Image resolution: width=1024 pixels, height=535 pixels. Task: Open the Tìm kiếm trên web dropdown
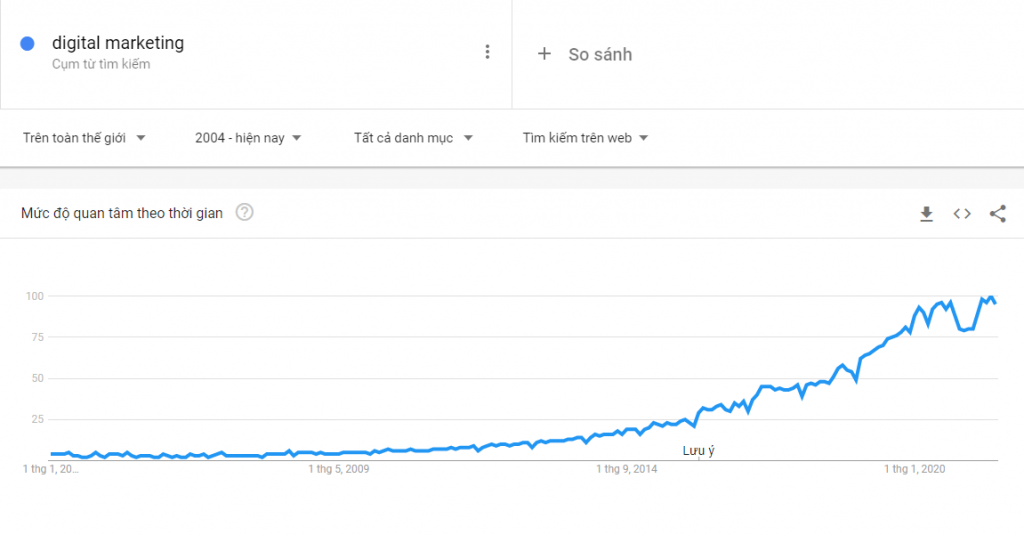(585, 138)
